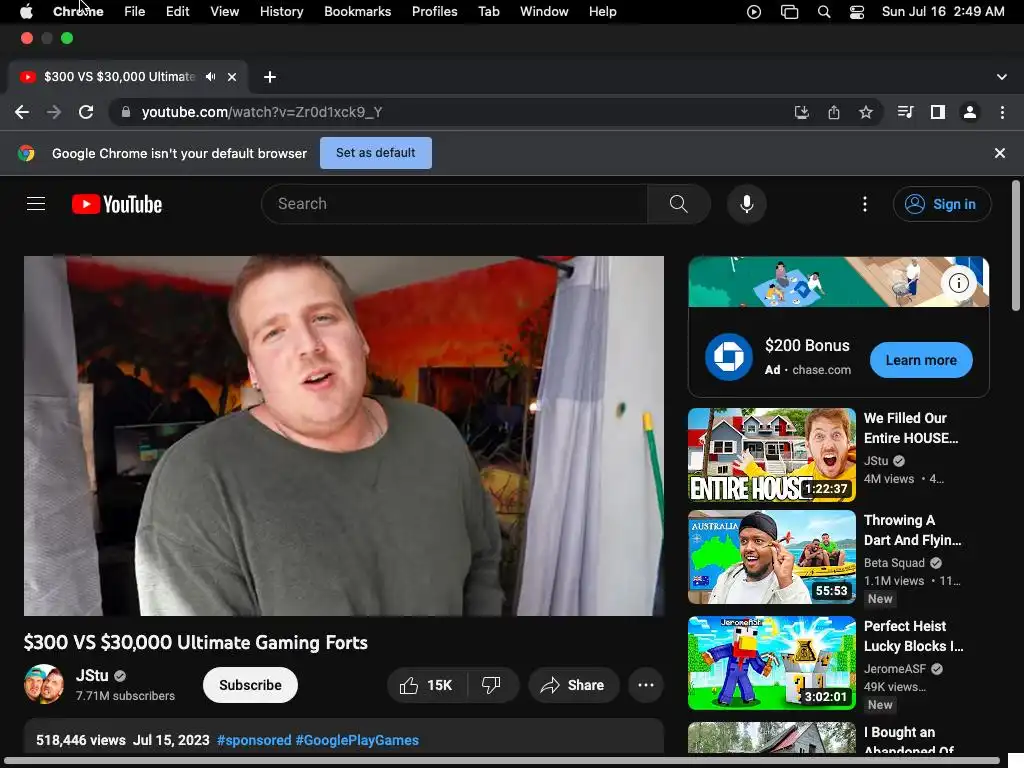This screenshot has height=768, width=1024.
Task: Open the JeromeASF Lucky Blocks thumbnail
Action: [772, 663]
